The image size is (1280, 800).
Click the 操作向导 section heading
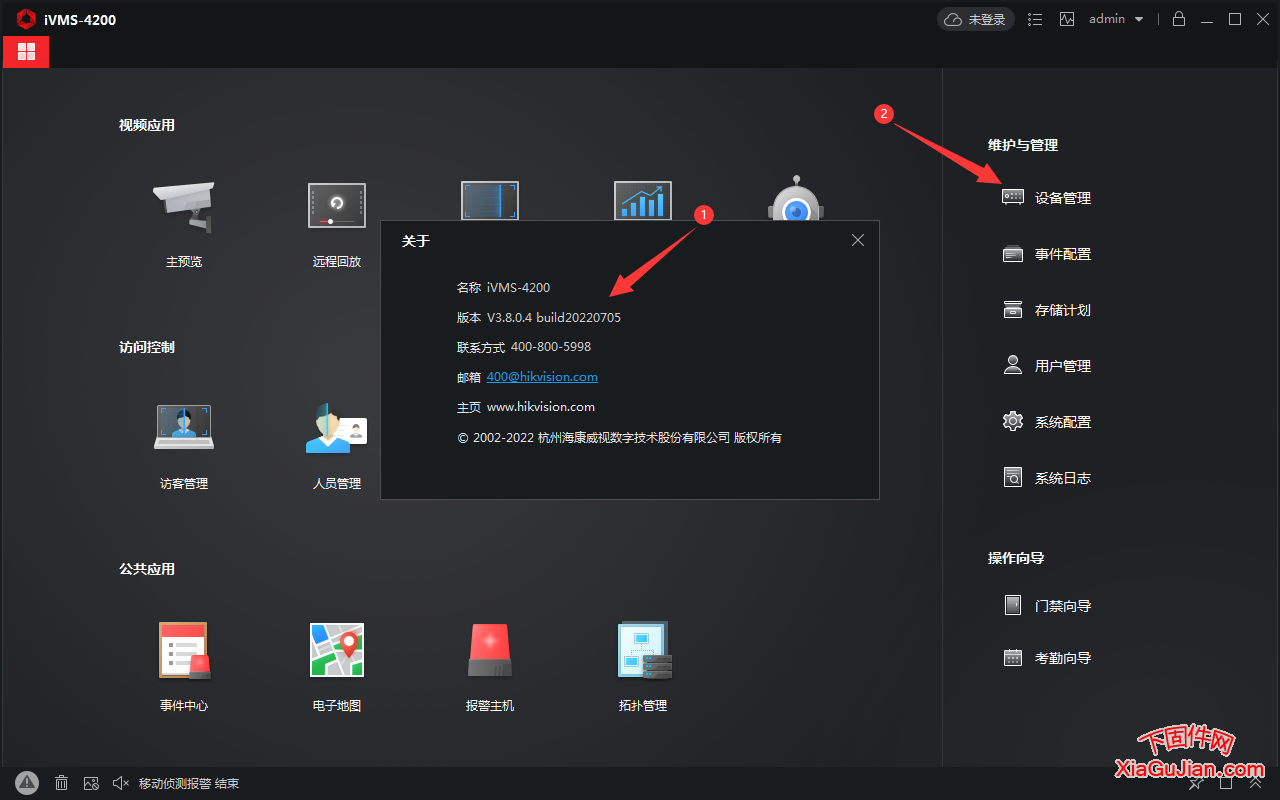coord(1016,558)
